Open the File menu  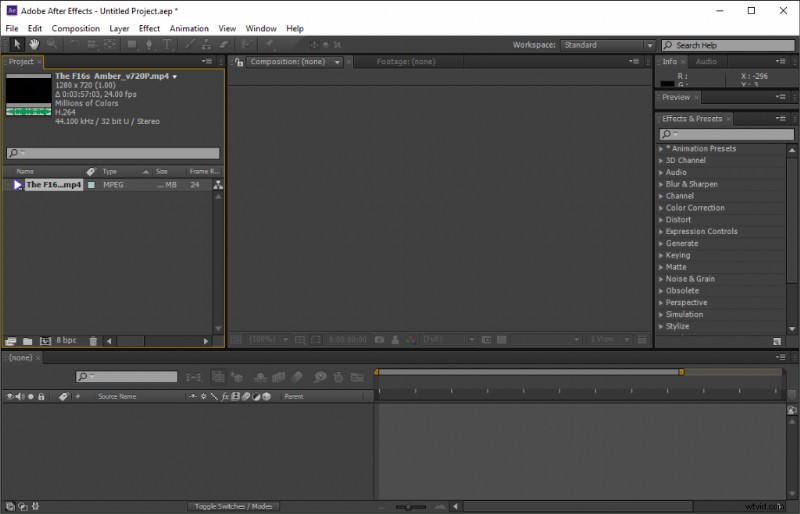[12, 29]
